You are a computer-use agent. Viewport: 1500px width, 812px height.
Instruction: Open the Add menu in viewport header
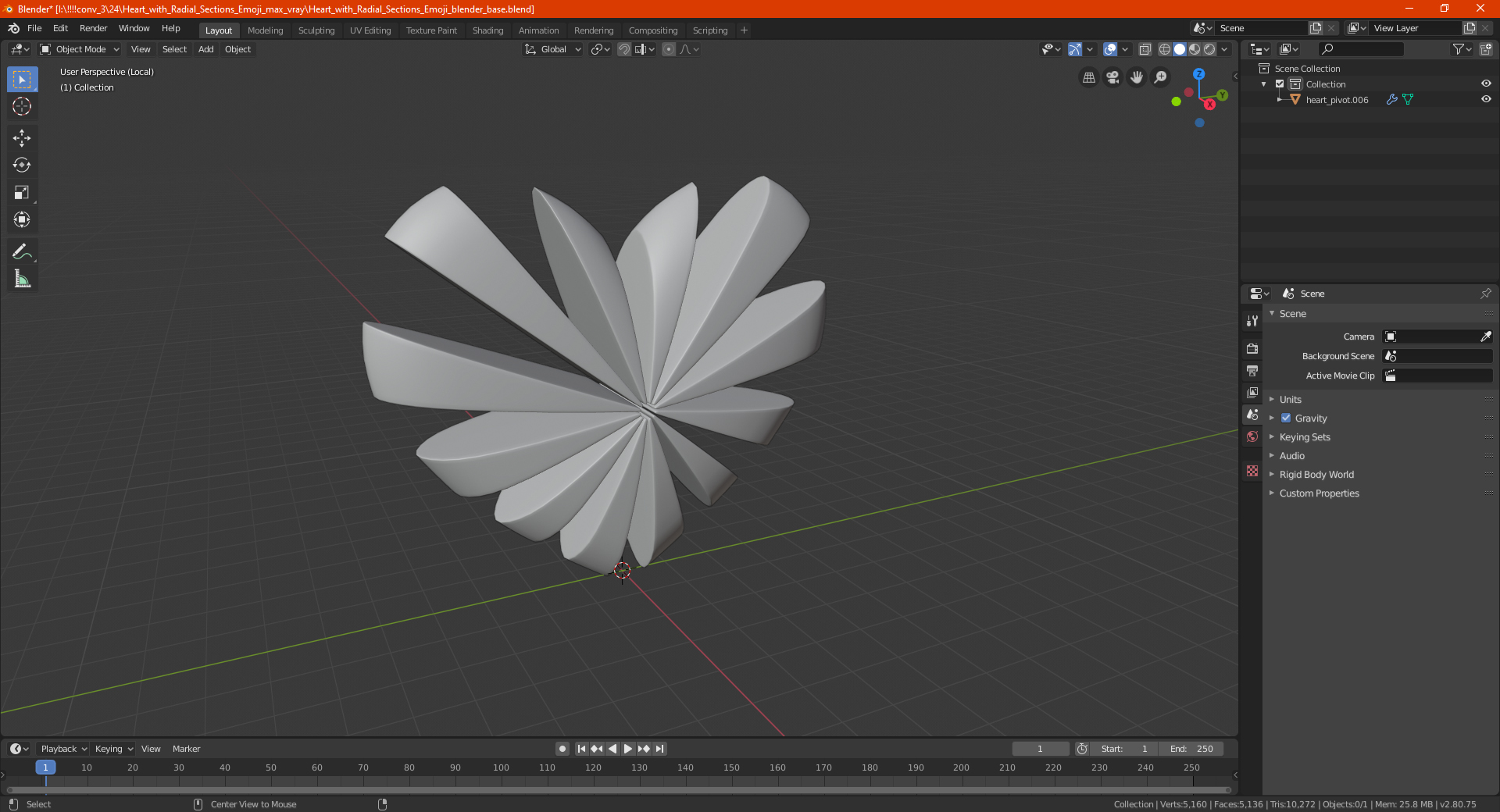coord(205,49)
